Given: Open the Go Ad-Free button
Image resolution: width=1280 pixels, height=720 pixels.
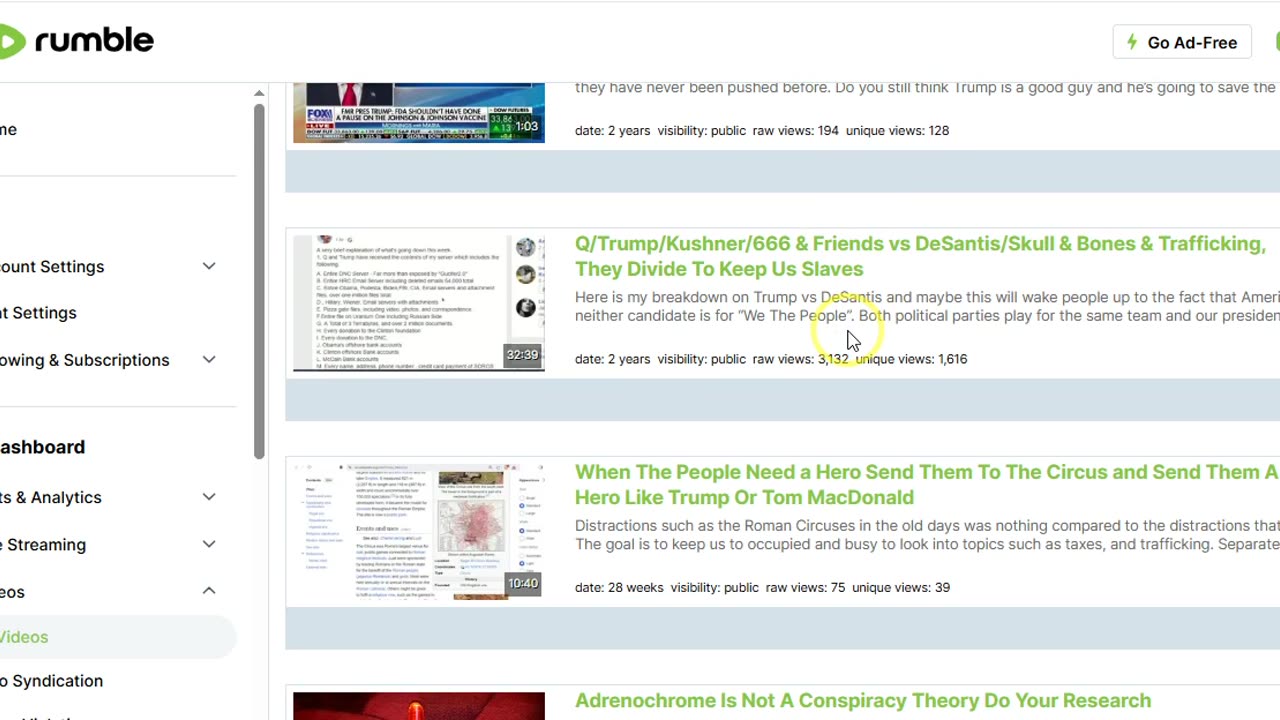Looking at the screenshot, I should coord(1182,42).
